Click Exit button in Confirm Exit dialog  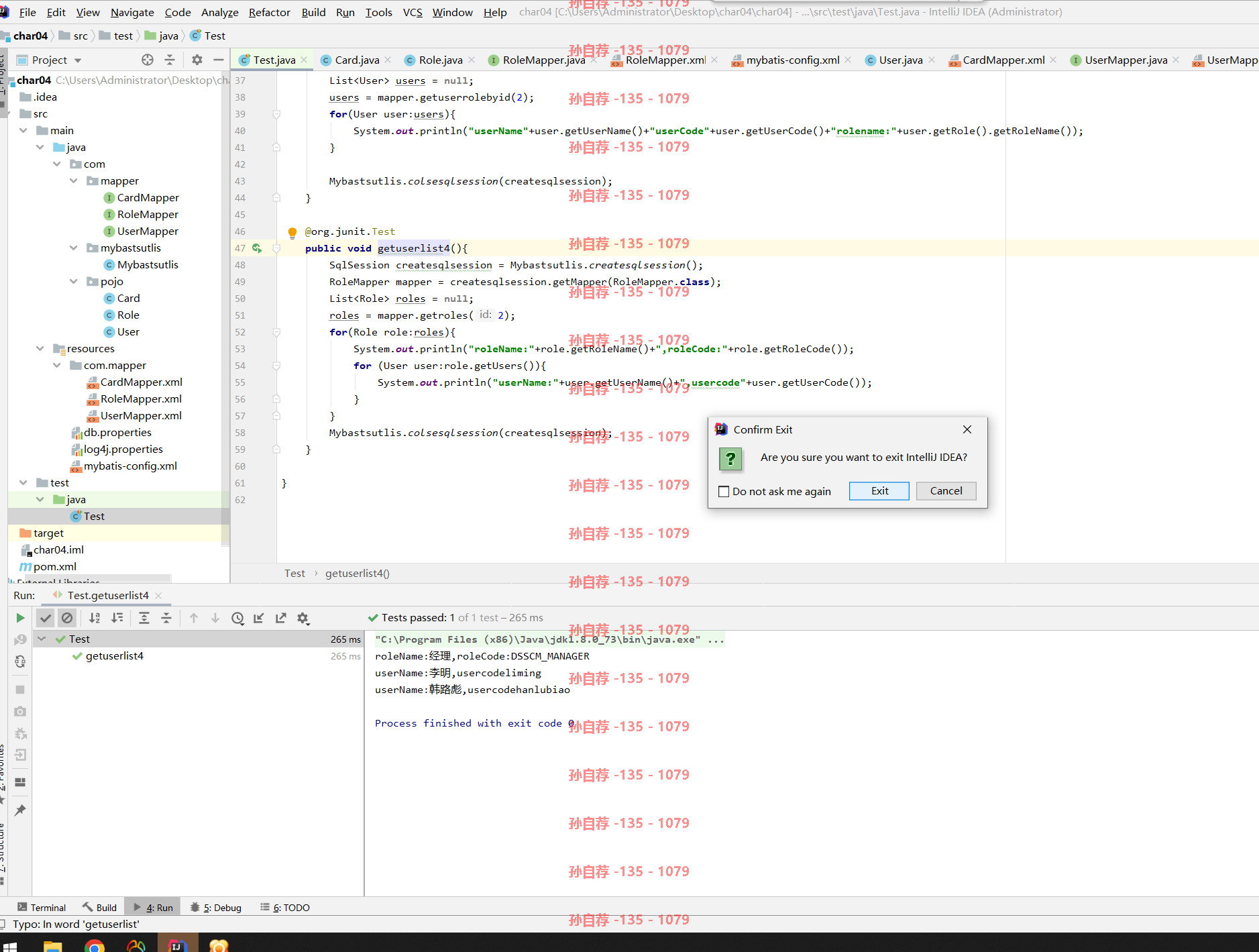coord(879,491)
